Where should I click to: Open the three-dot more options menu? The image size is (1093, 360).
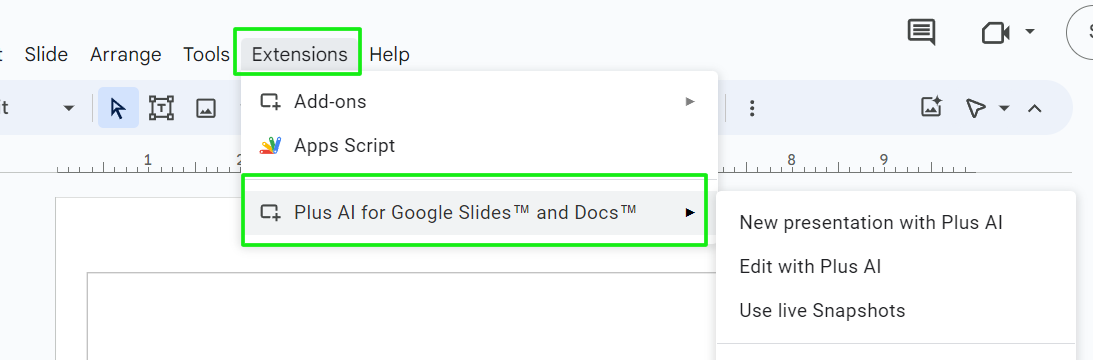pyautogui.click(x=752, y=108)
